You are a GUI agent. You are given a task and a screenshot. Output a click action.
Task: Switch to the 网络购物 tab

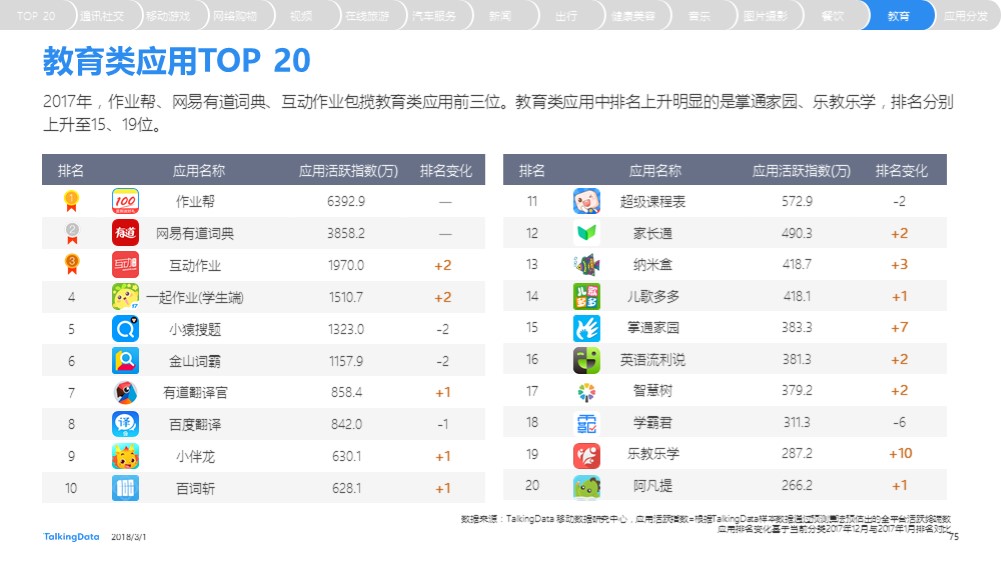click(x=234, y=16)
